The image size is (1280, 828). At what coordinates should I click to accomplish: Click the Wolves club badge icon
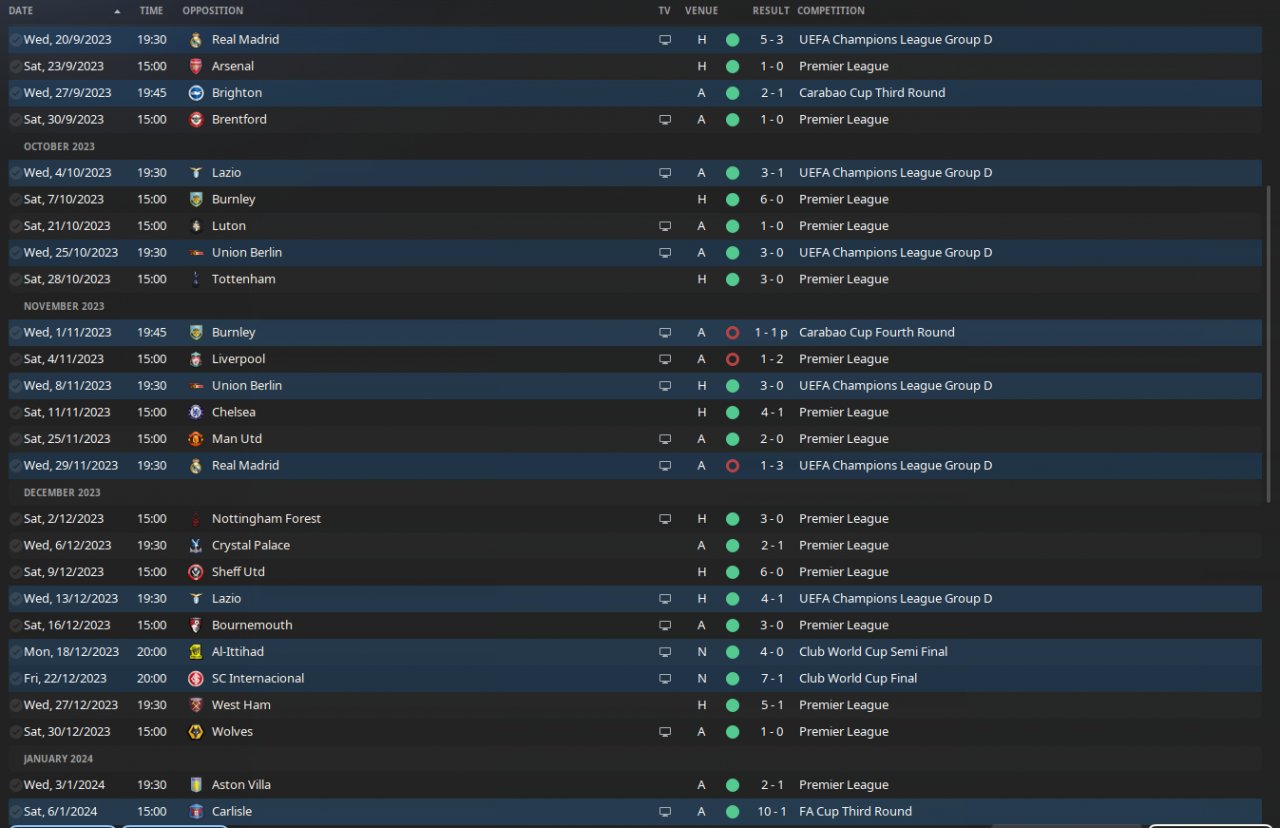click(195, 732)
